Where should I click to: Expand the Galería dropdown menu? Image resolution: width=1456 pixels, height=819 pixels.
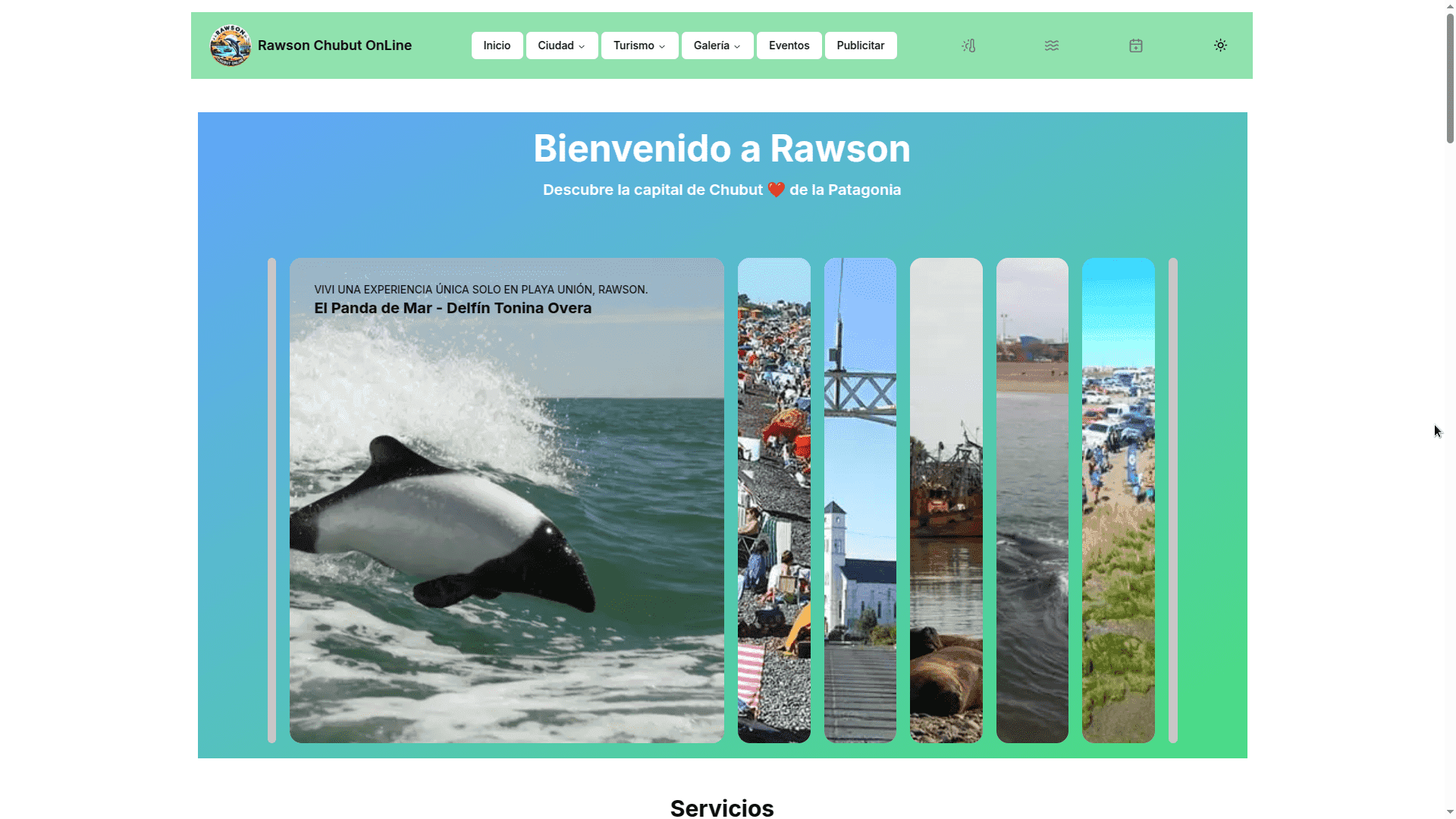coord(717,45)
